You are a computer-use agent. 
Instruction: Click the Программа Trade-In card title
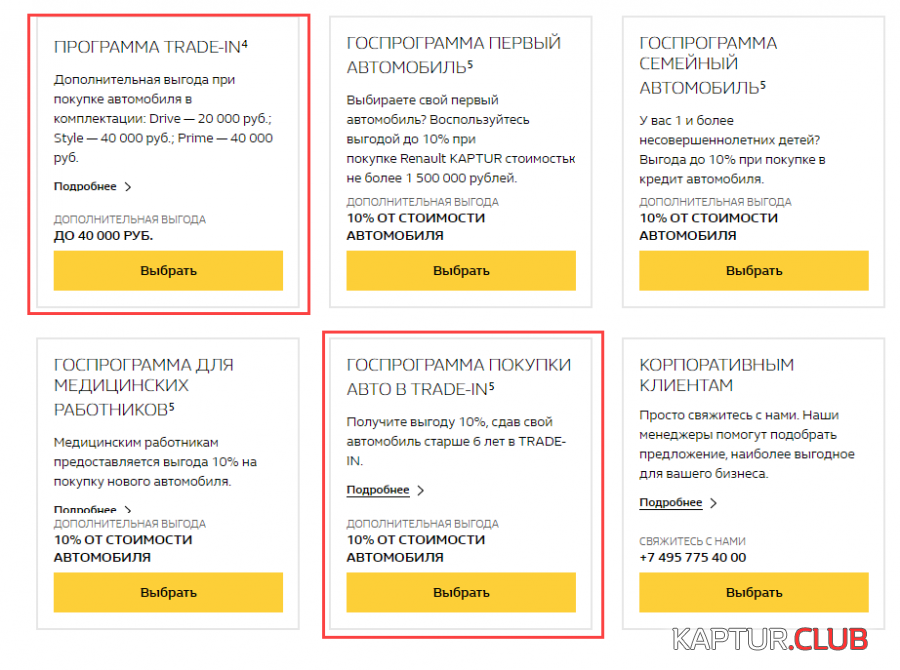[150, 47]
